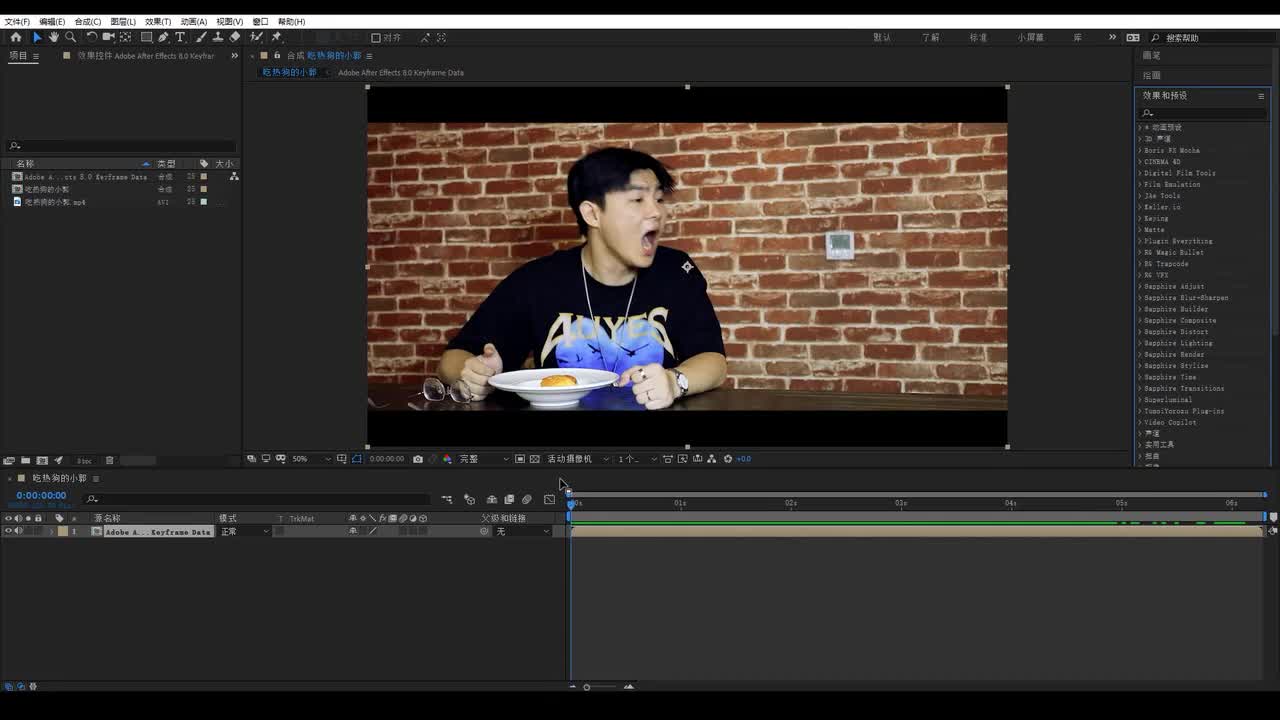Image resolution: width=1280 pixels, height=720 pixels.
Task: Select the Hand tool
Action: (54, 37)
